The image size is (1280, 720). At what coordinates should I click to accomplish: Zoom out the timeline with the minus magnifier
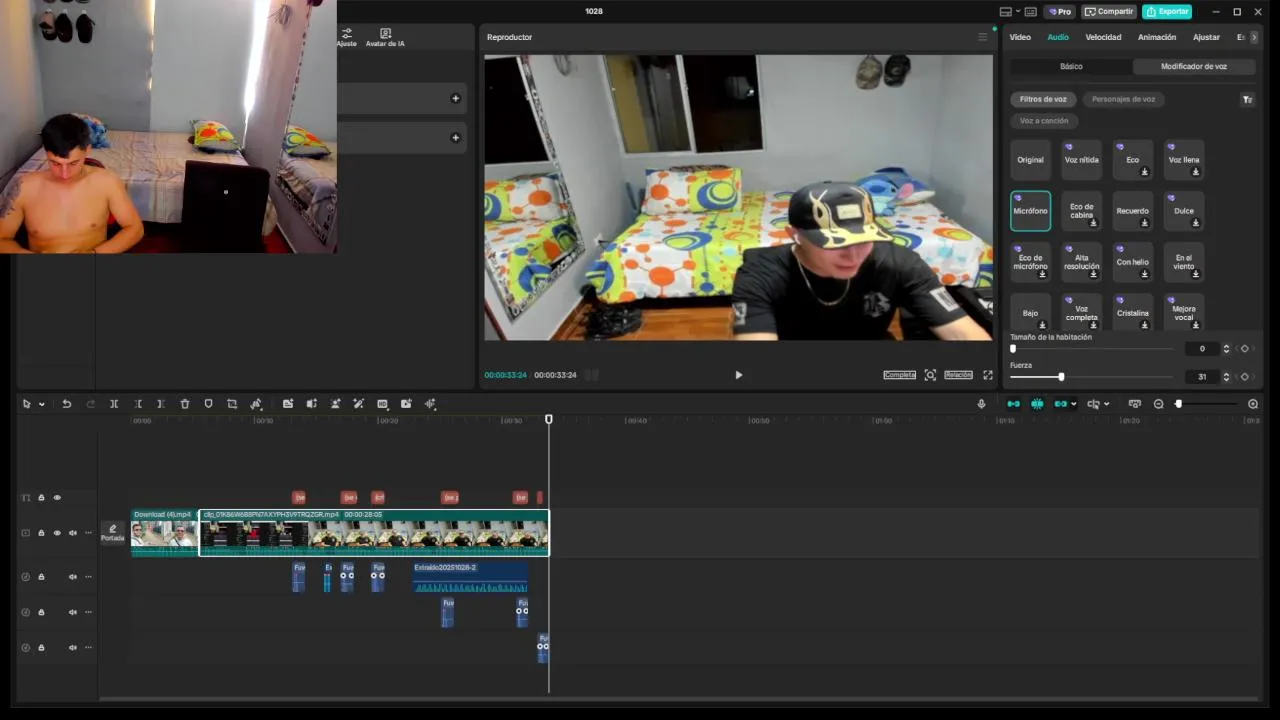point(1159,404)
